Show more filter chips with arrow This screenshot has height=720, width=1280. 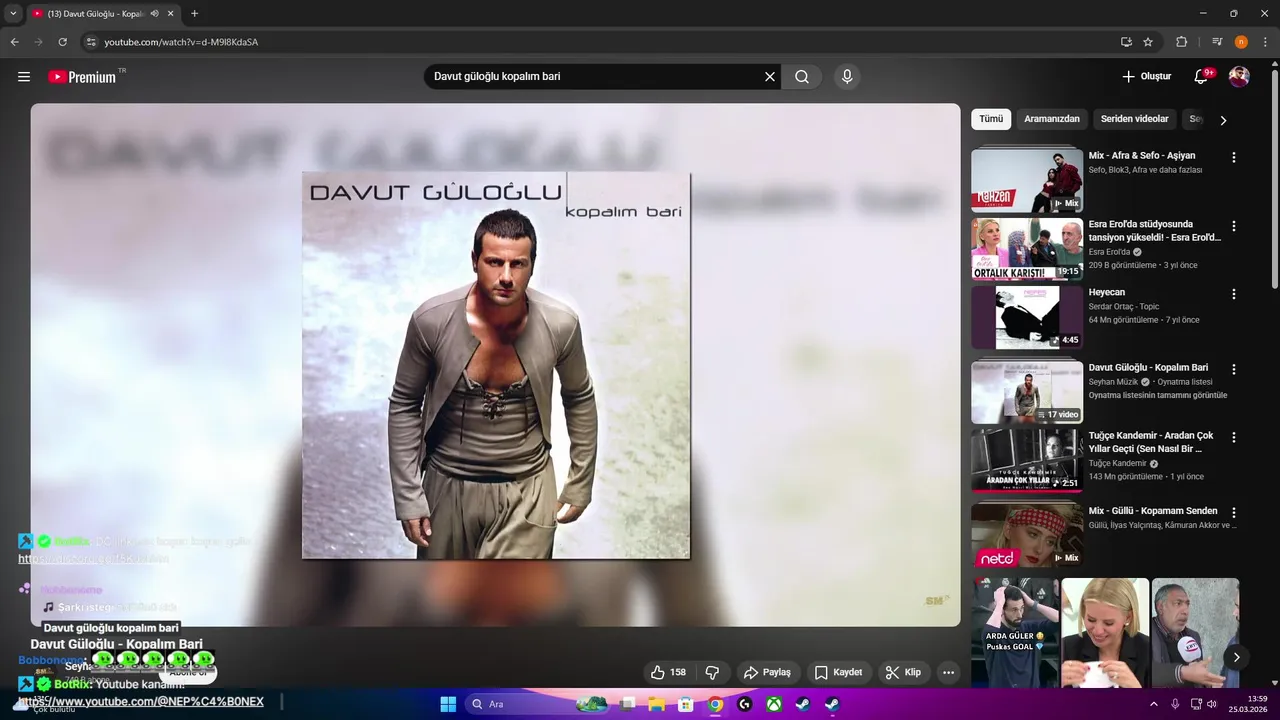pyautogui.click(x=1223, y=120)
